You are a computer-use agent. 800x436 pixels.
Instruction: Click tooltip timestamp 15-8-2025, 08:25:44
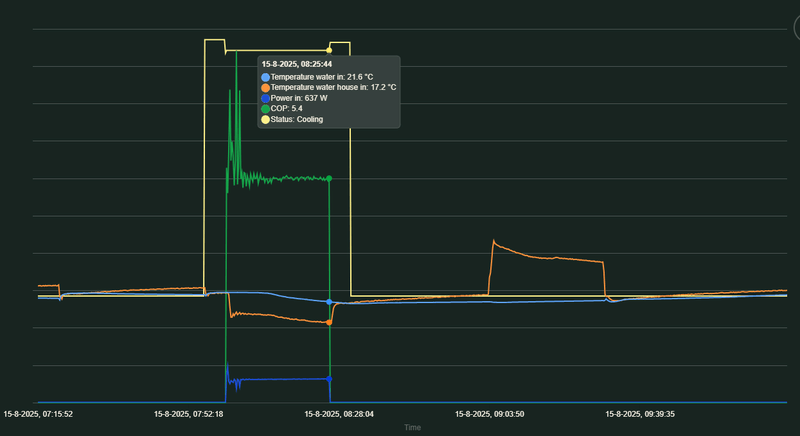tap(297, 64)
